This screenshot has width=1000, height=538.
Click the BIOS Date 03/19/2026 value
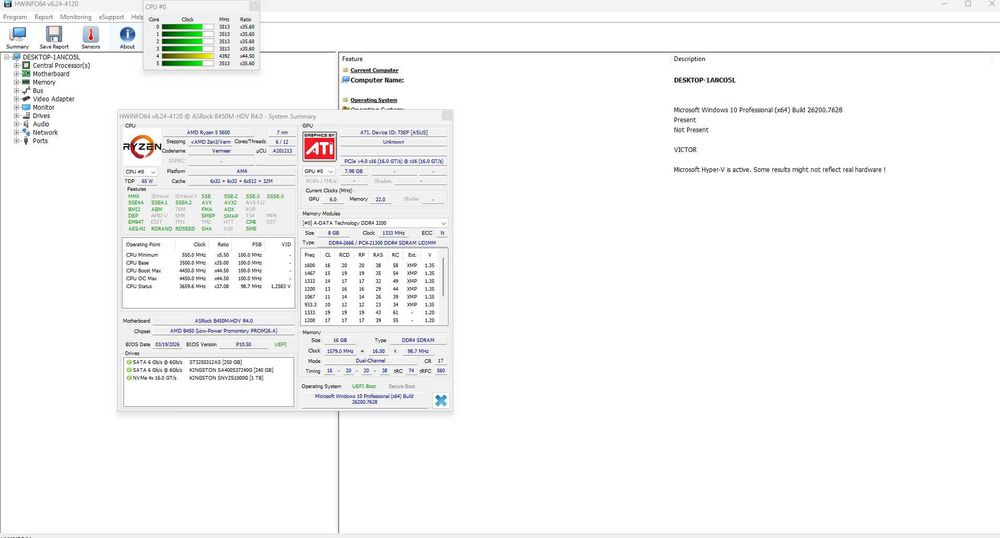pos(168,344)
